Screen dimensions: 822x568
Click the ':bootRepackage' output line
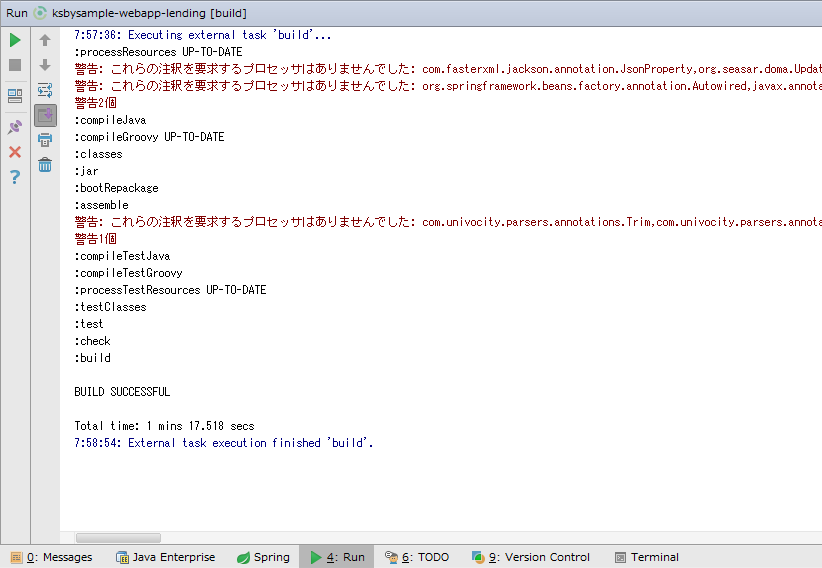click(116, 188)
